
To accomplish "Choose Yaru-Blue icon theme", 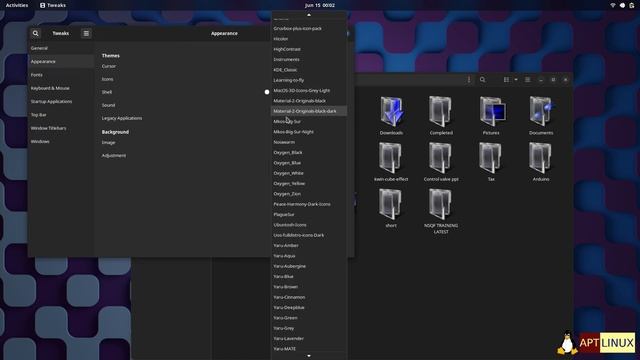I will (x=309, y=277).
